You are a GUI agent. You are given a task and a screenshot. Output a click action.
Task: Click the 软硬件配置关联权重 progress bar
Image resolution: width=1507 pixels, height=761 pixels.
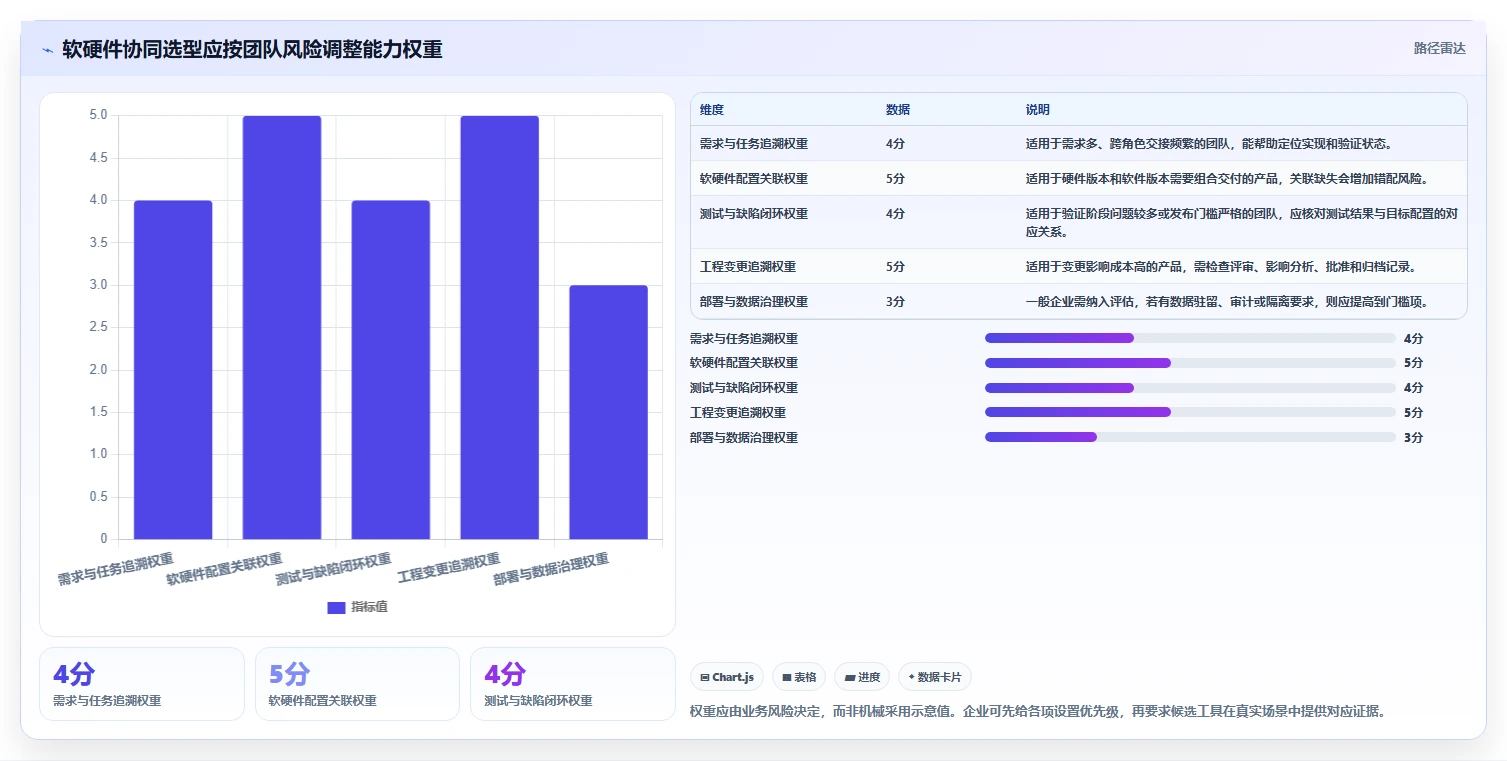pyautogui.click(x=1190, y=363)
